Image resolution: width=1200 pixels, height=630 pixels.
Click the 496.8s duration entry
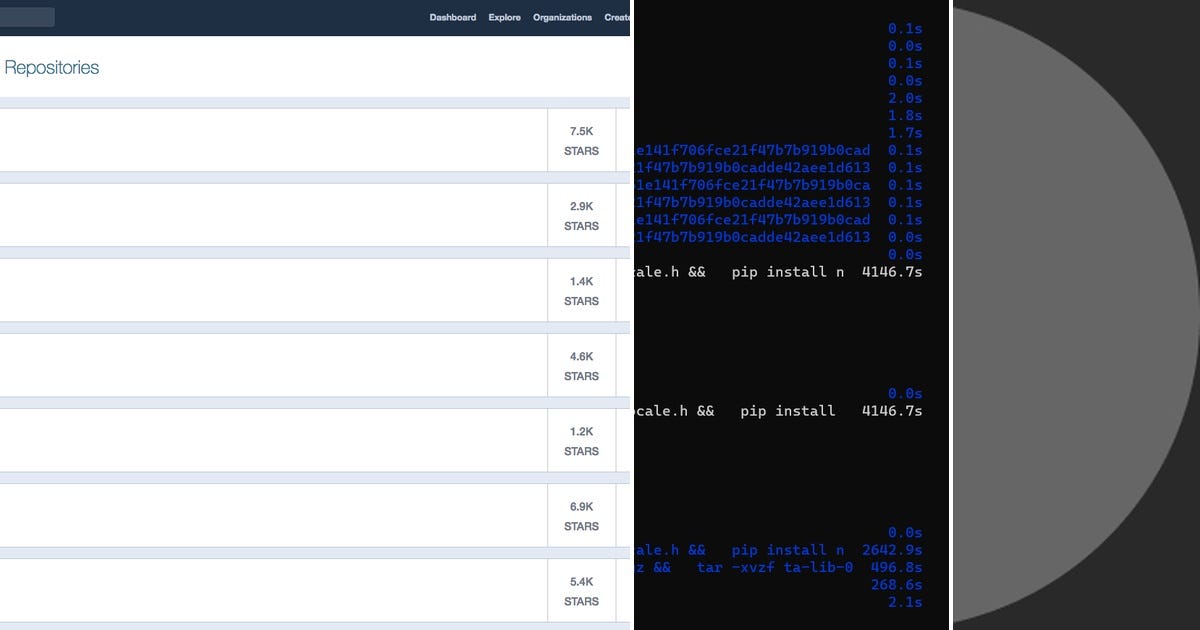point(898,567)
